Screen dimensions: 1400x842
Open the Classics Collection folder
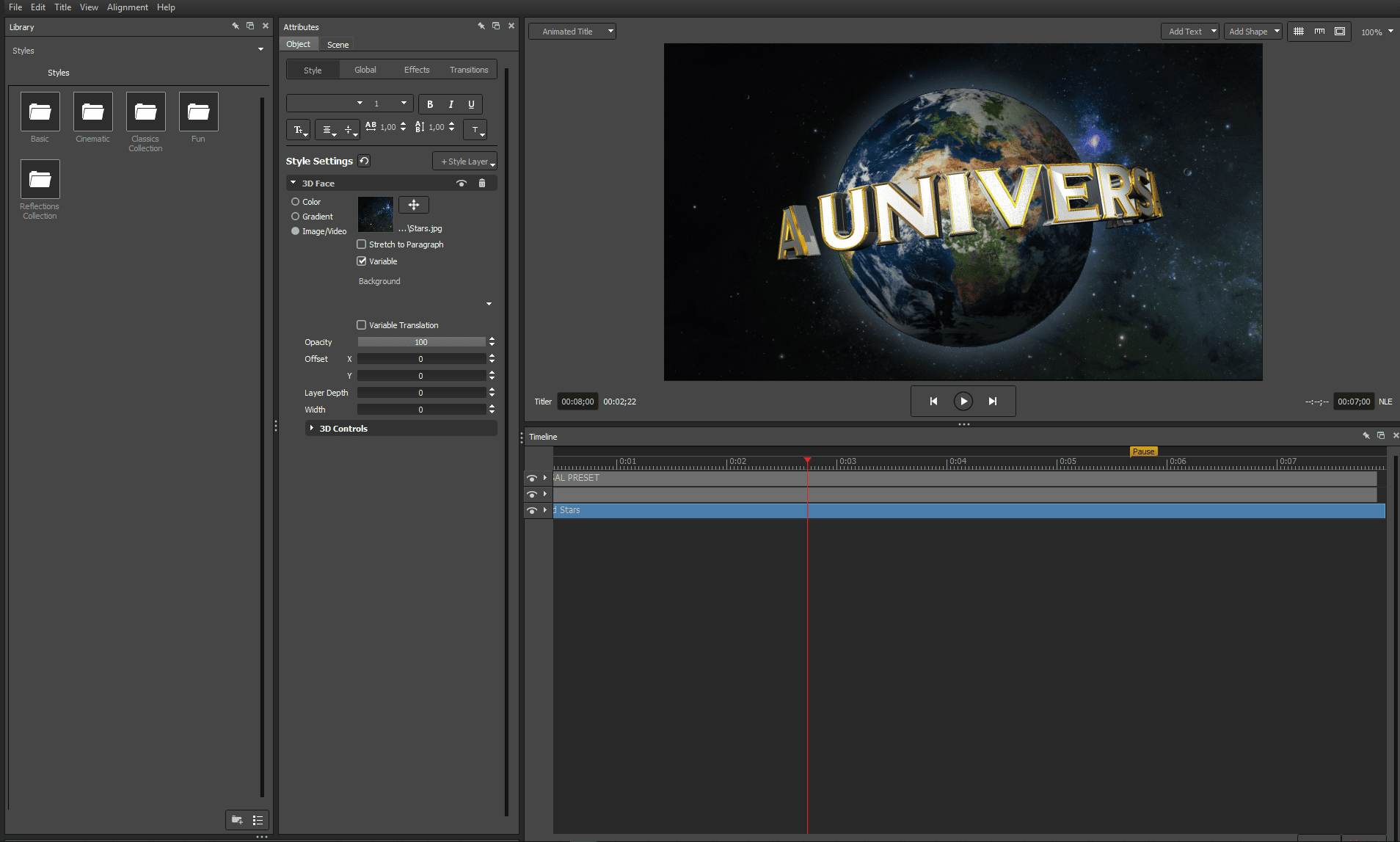point(145,112)
